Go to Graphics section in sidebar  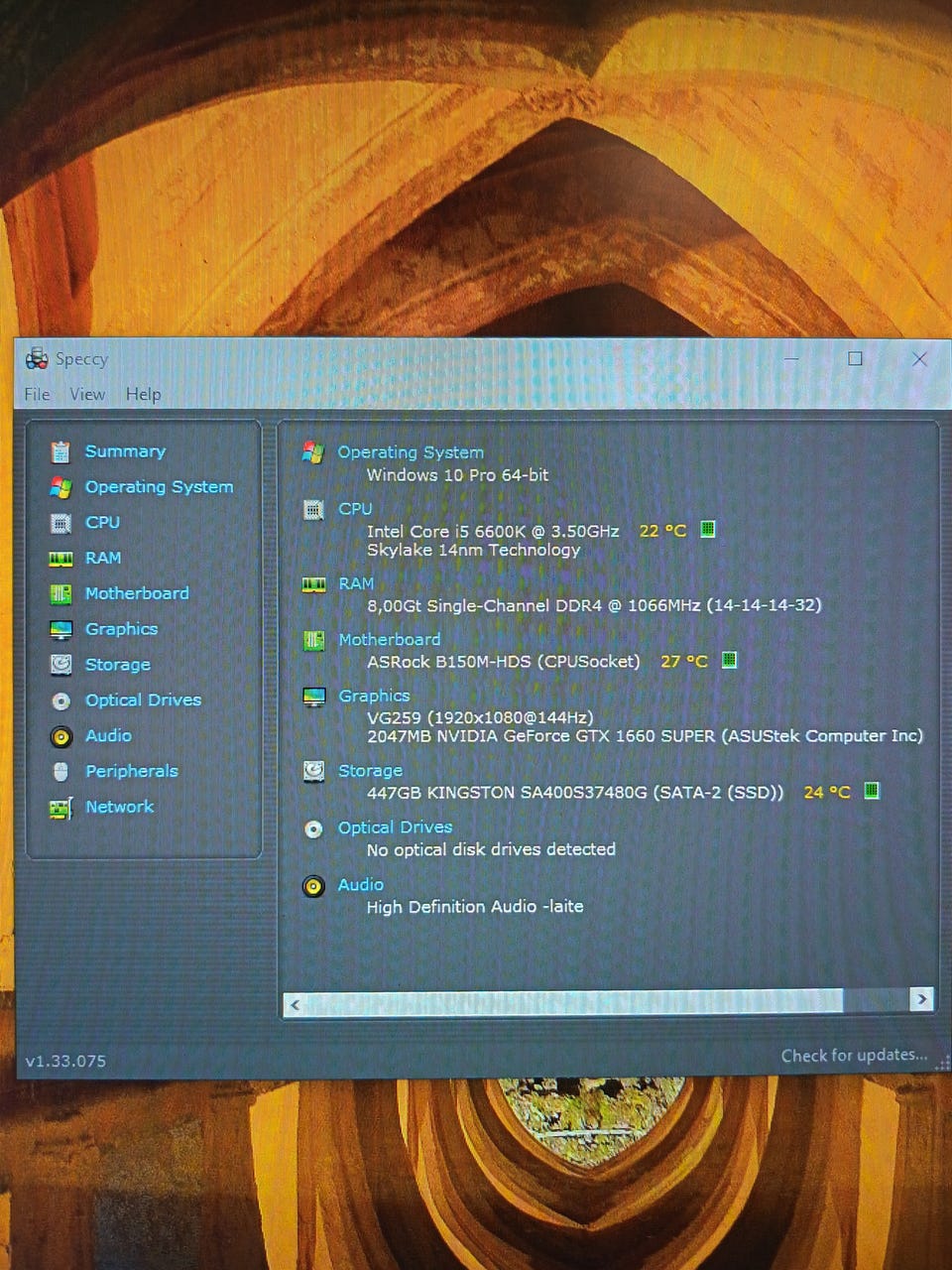[x=121, y=629]
